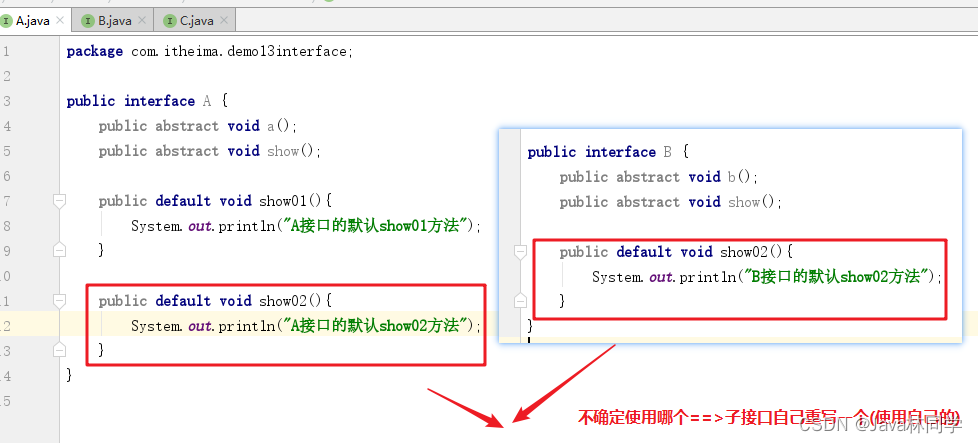
Task: Click the interface icon on C.java tab
Action: point(170,21)
